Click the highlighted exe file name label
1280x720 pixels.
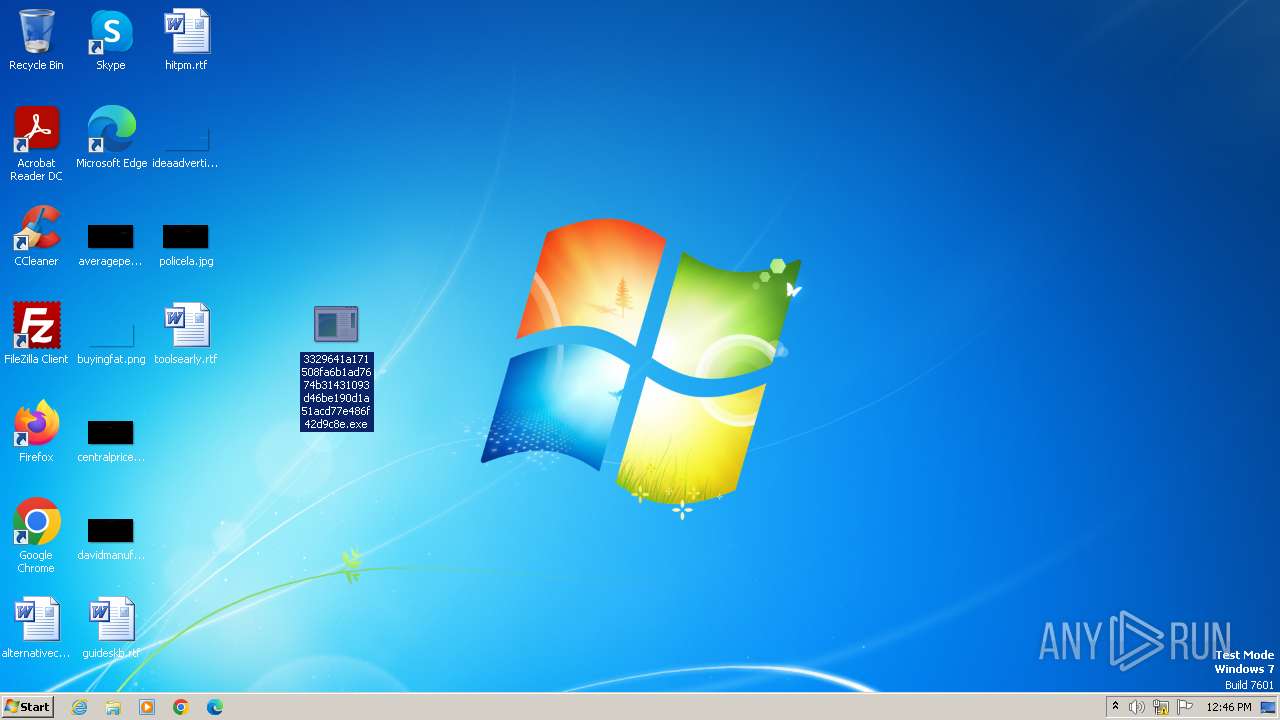(x=337, y=391)
